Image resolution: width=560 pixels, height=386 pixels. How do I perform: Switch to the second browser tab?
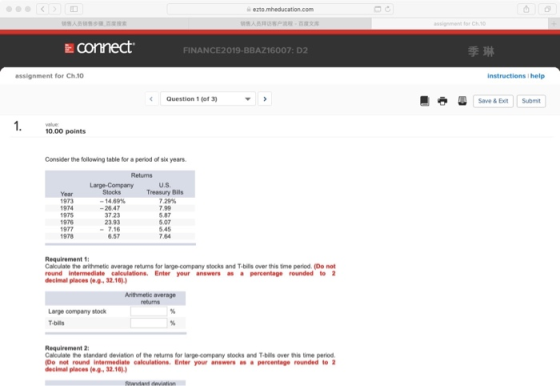click(280, 24)
